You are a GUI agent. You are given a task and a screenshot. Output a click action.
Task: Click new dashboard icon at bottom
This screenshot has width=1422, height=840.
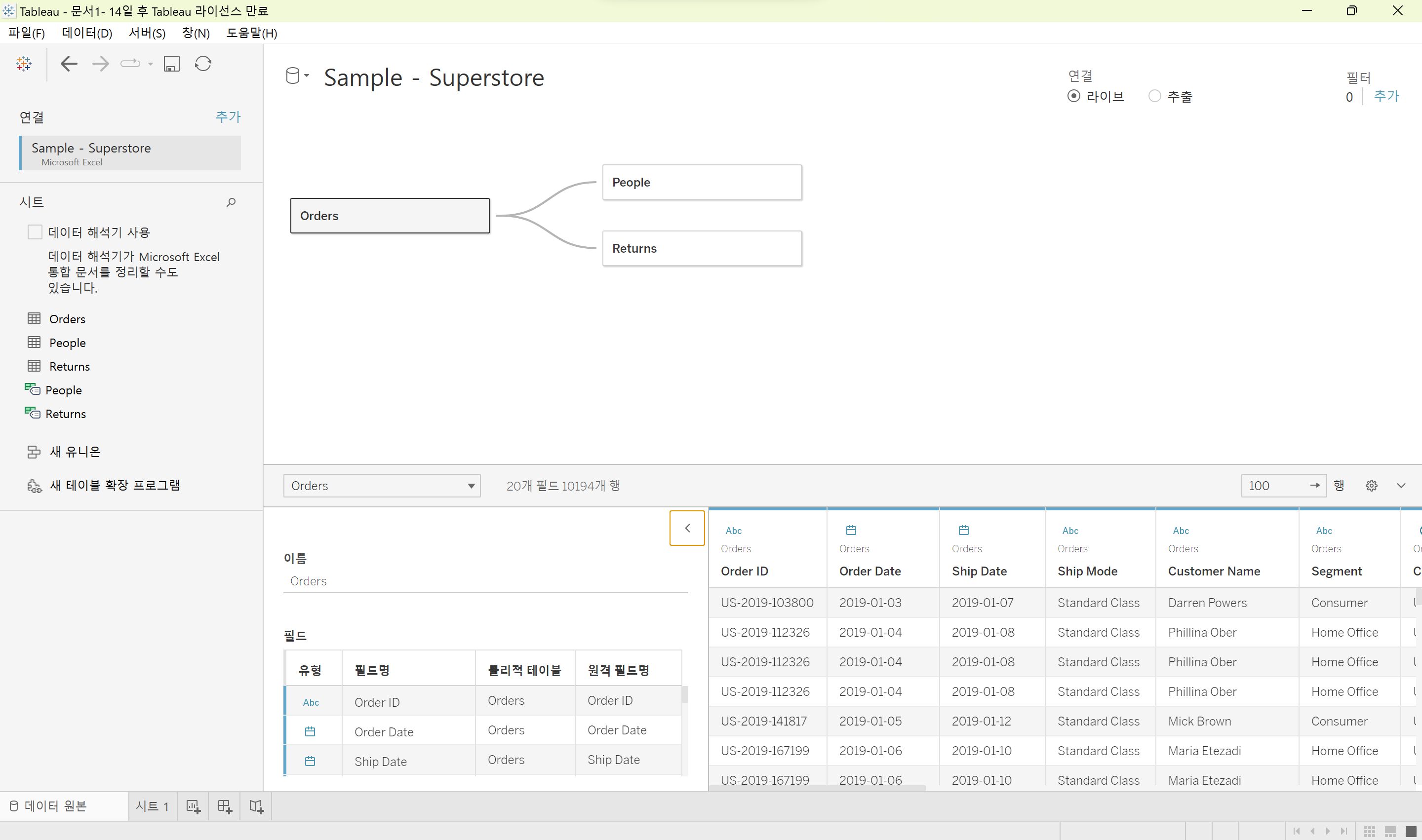click(225, 806)
